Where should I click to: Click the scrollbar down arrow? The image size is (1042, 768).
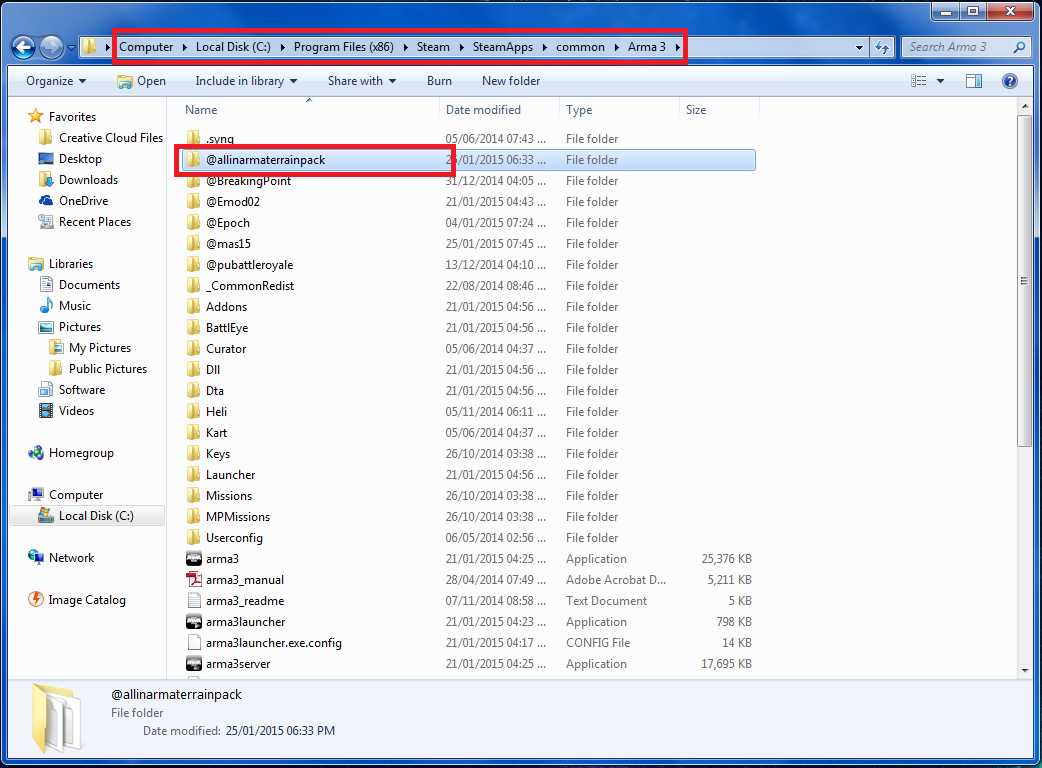click(1024, 670)
